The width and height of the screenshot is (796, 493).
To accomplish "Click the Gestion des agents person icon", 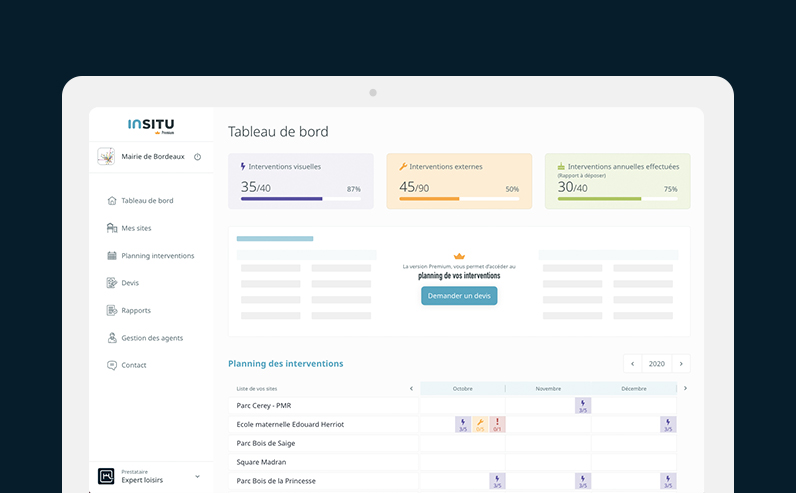I will [112, 338].
